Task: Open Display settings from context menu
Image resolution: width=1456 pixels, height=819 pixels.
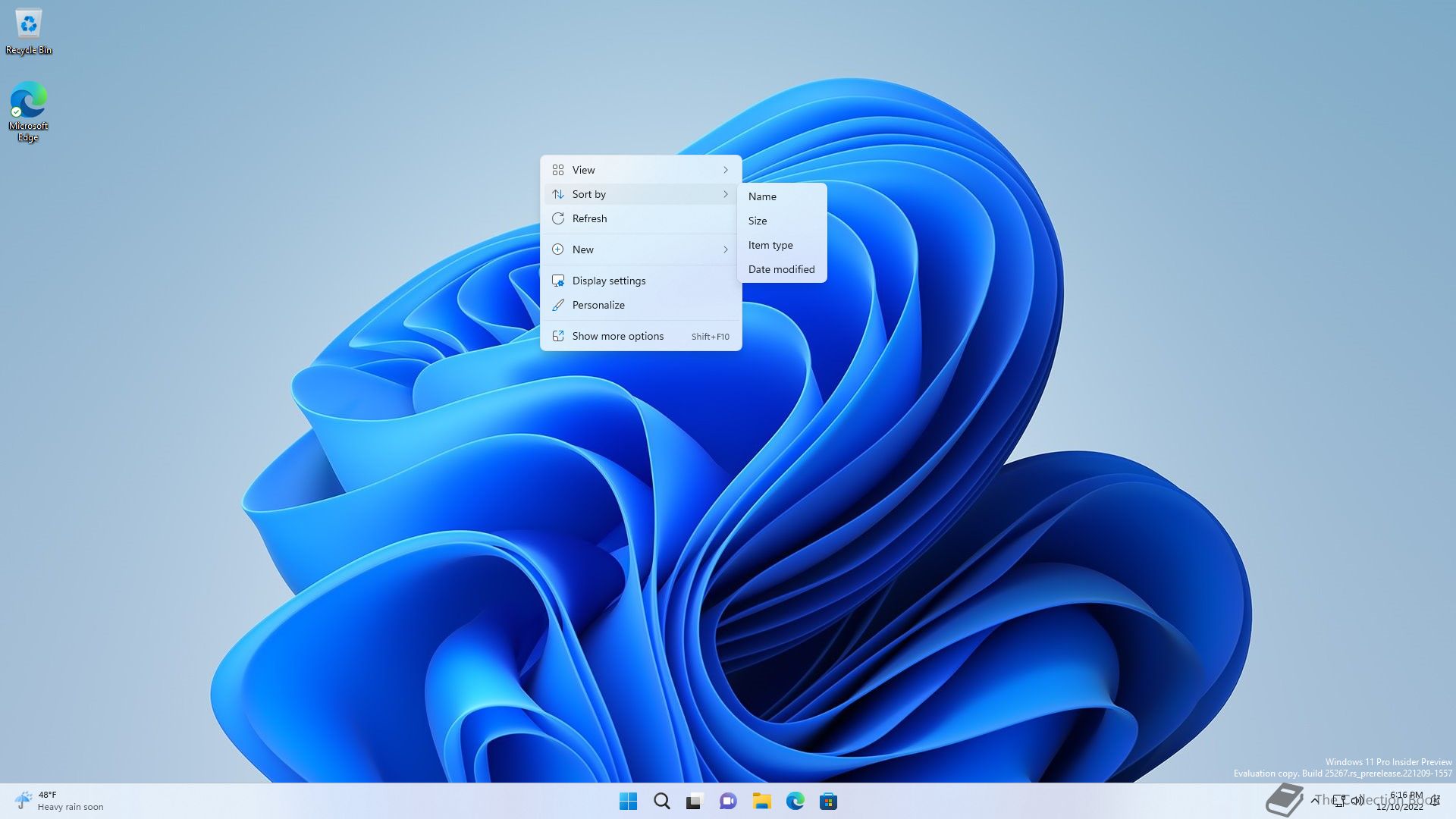Action: pos(641,281)
